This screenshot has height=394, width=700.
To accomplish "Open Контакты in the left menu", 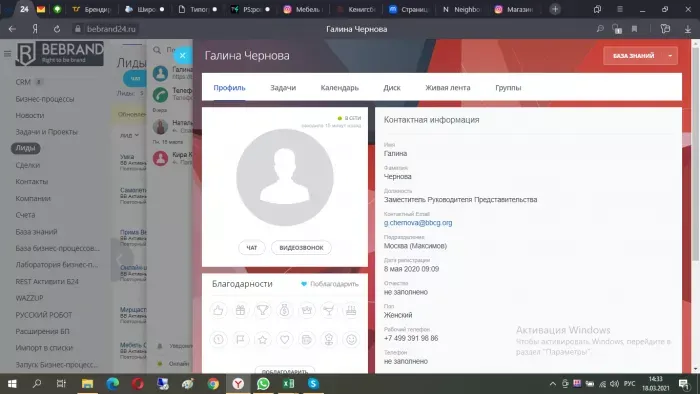I will (32, 182).
